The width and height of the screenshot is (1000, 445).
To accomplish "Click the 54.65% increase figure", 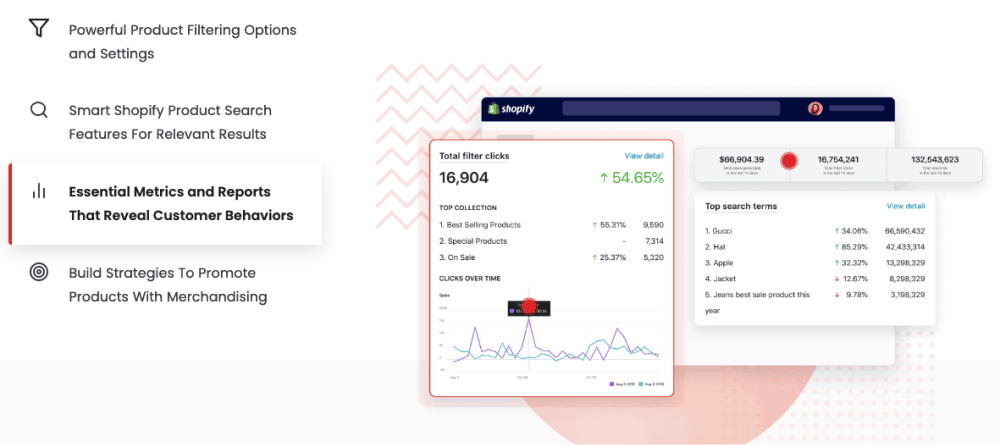I will click(x=631, y=178).
